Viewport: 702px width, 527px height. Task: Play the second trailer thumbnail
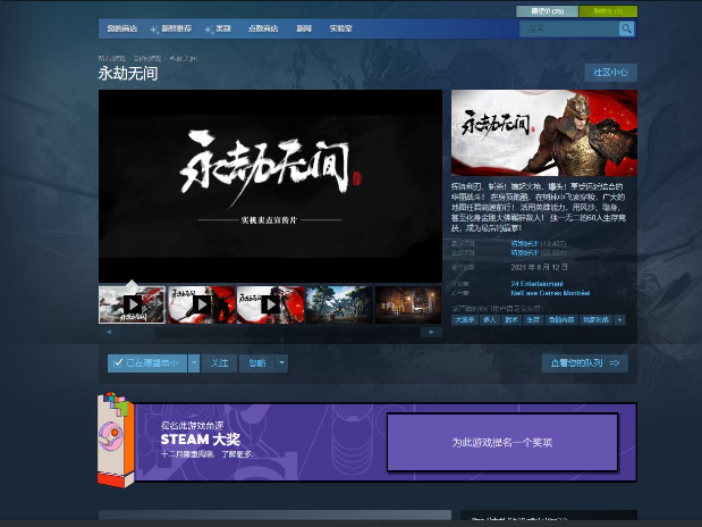click(x=201, y=305)
